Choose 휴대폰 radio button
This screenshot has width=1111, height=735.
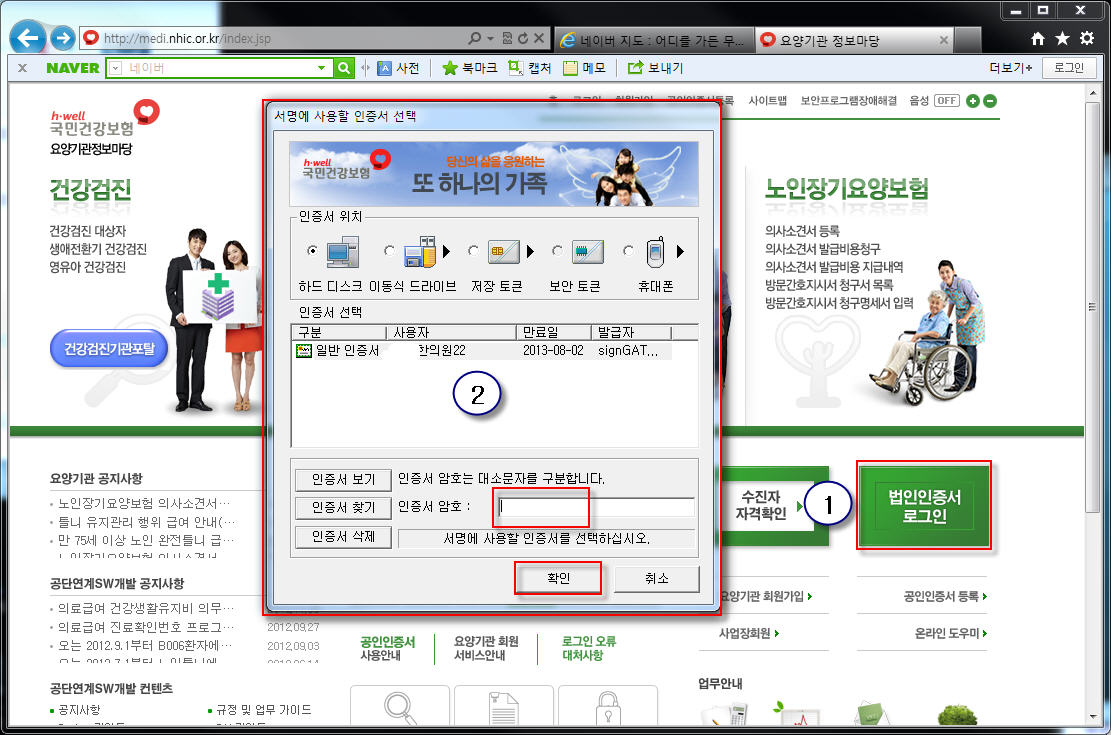click(628, 250)
